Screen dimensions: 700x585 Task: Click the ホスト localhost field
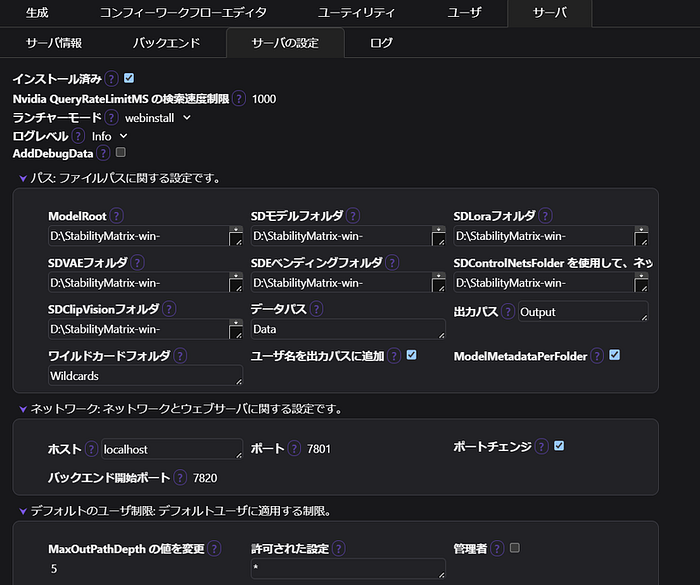click(x=172, y=449)
